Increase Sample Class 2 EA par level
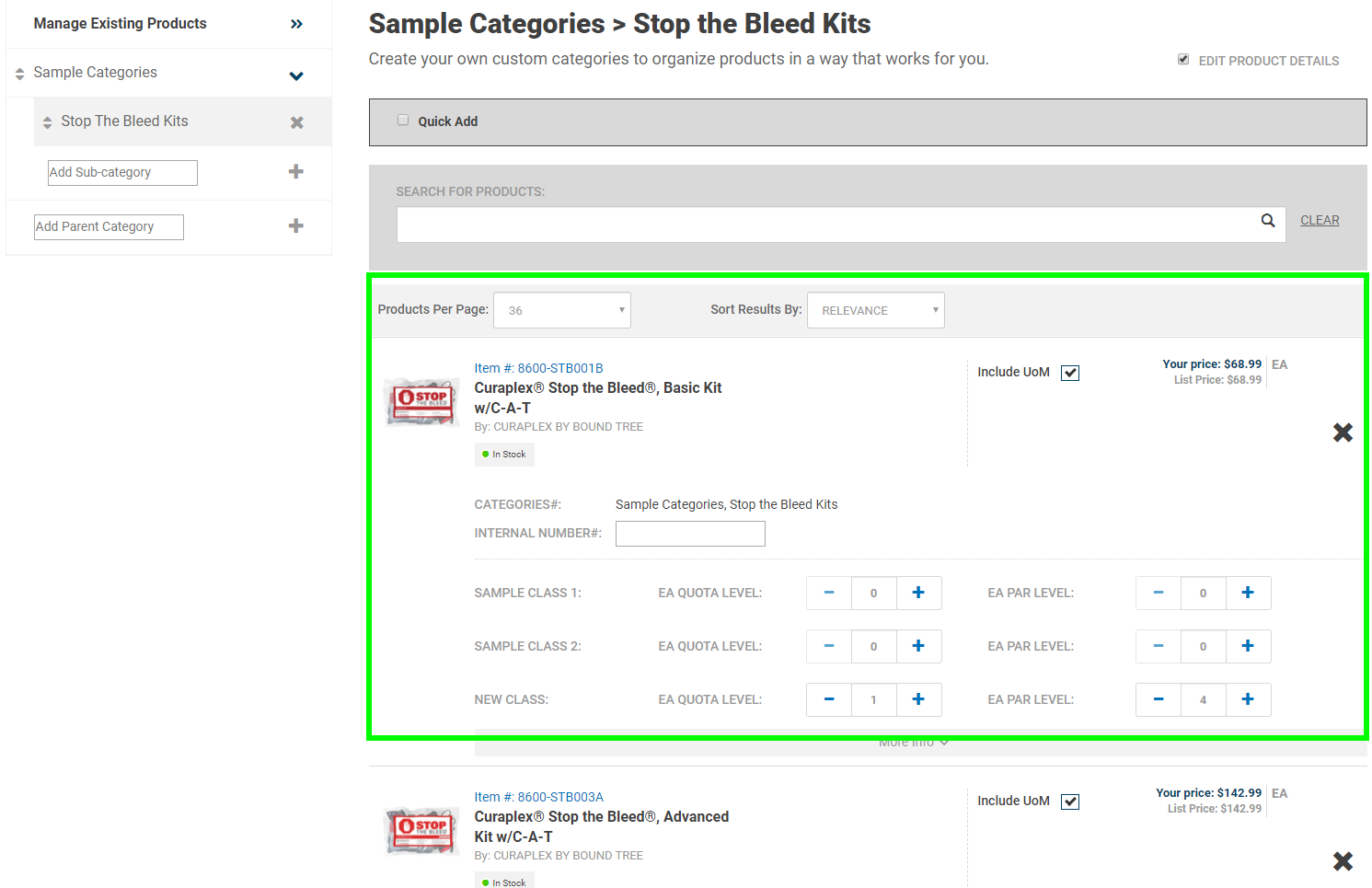1372x888 pixels. [1247, 647]
